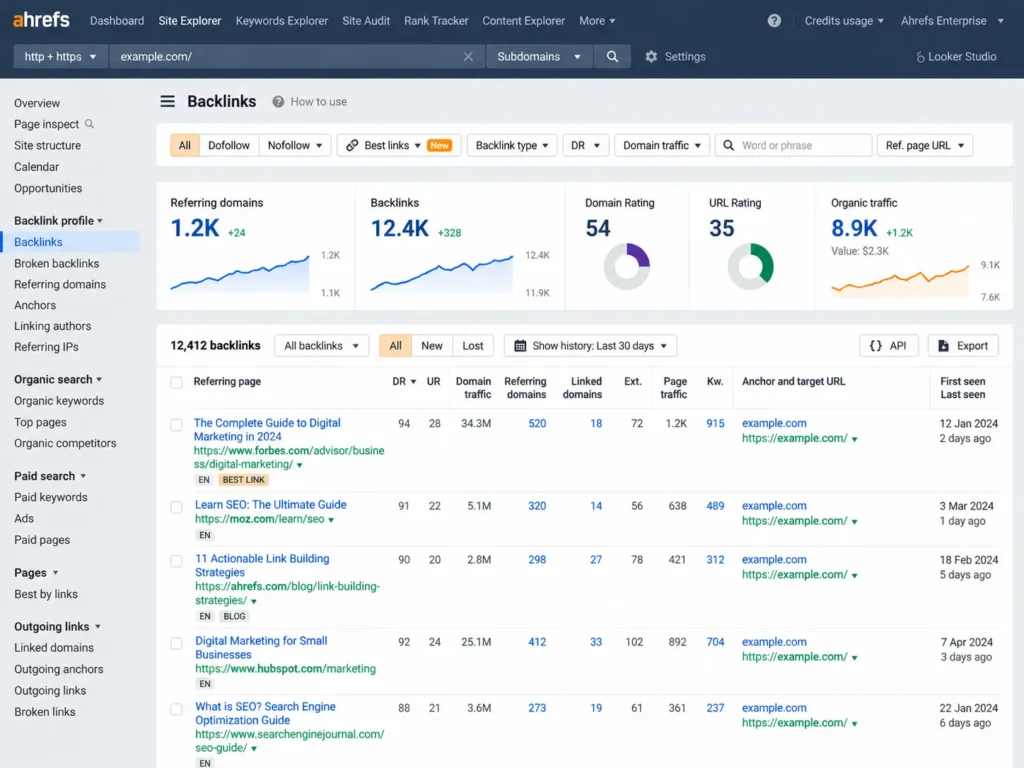This screenshot has height=768, width=1024.
Task: Open Looker Studio
Action: 956,57
